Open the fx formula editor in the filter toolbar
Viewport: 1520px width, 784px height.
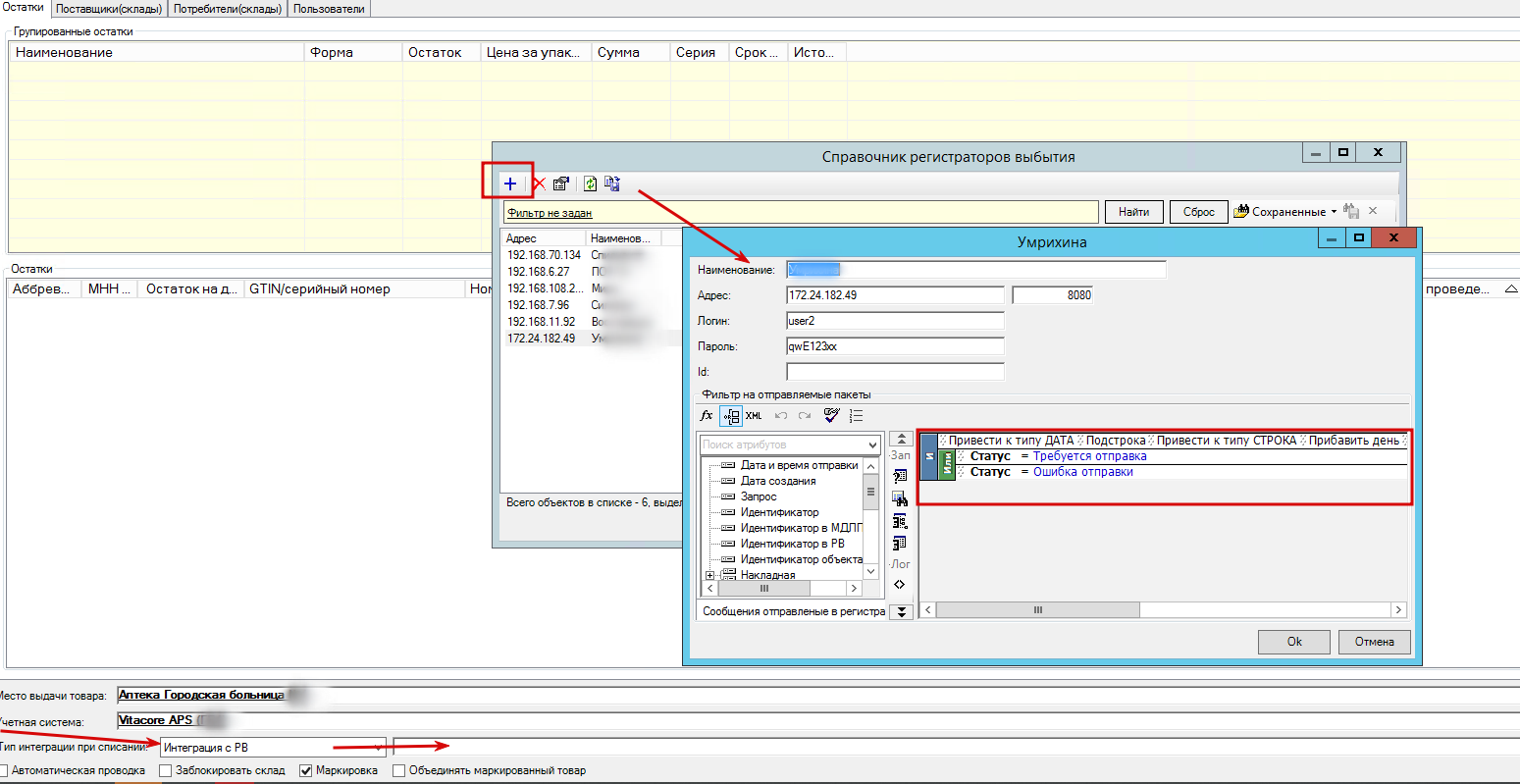(707, 416)
